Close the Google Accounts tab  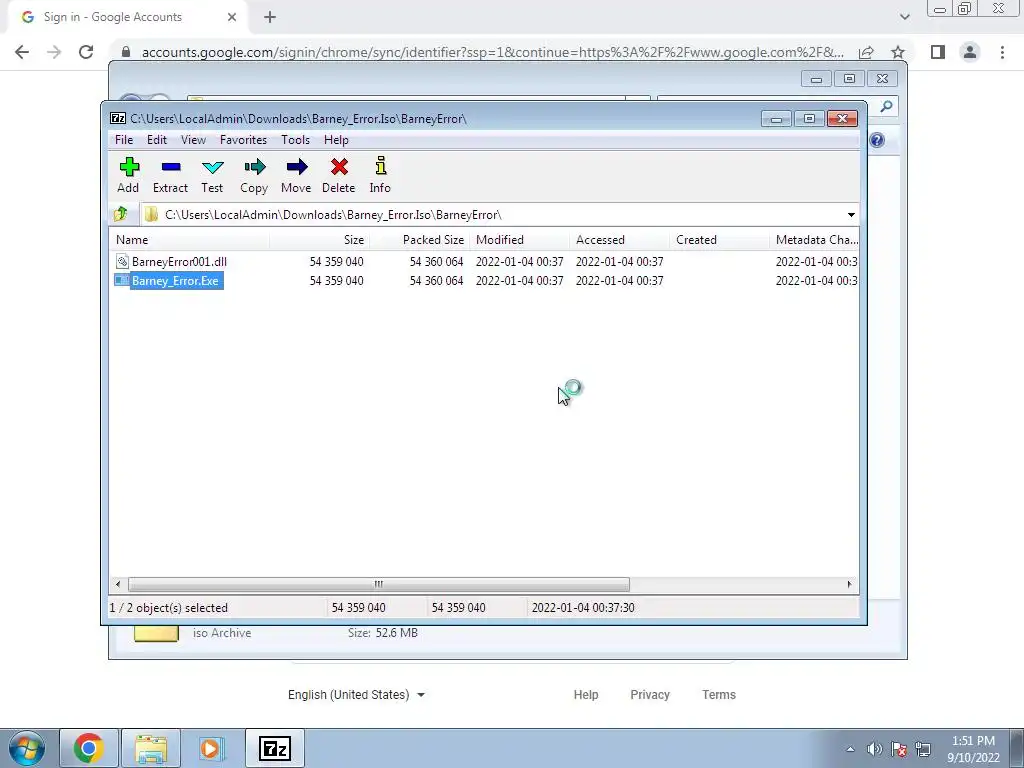(x=232, y=17)
